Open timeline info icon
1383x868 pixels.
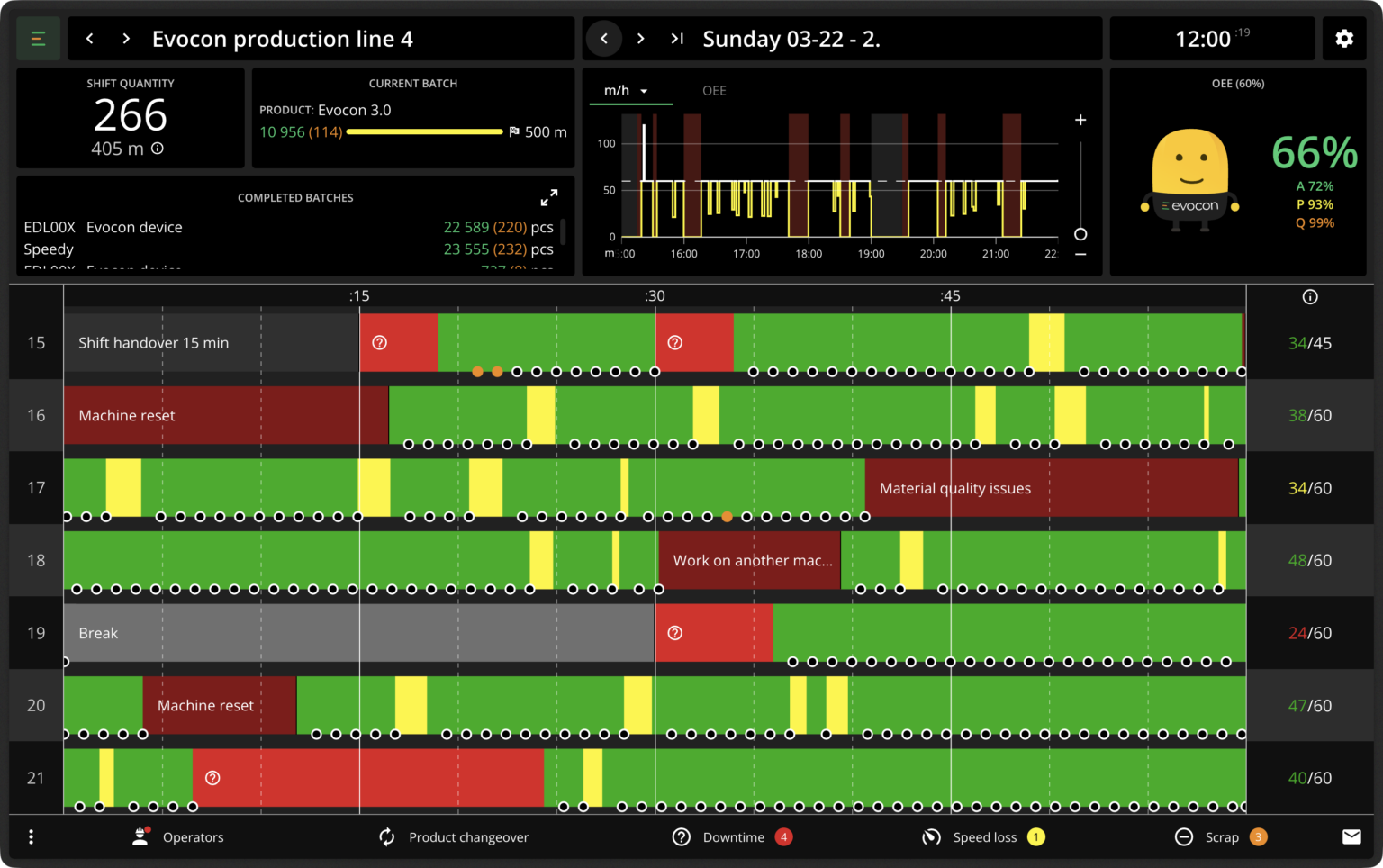[x=1310, y=297]
